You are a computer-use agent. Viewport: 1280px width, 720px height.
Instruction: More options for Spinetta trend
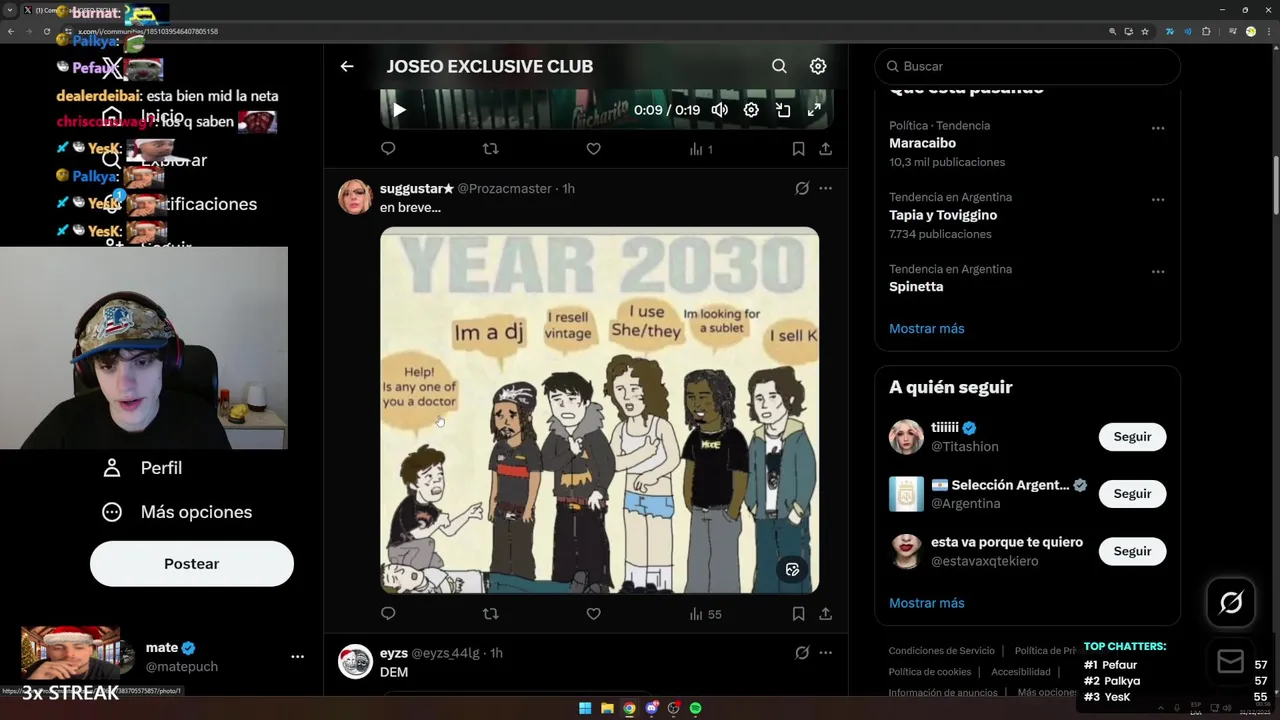1158,272
